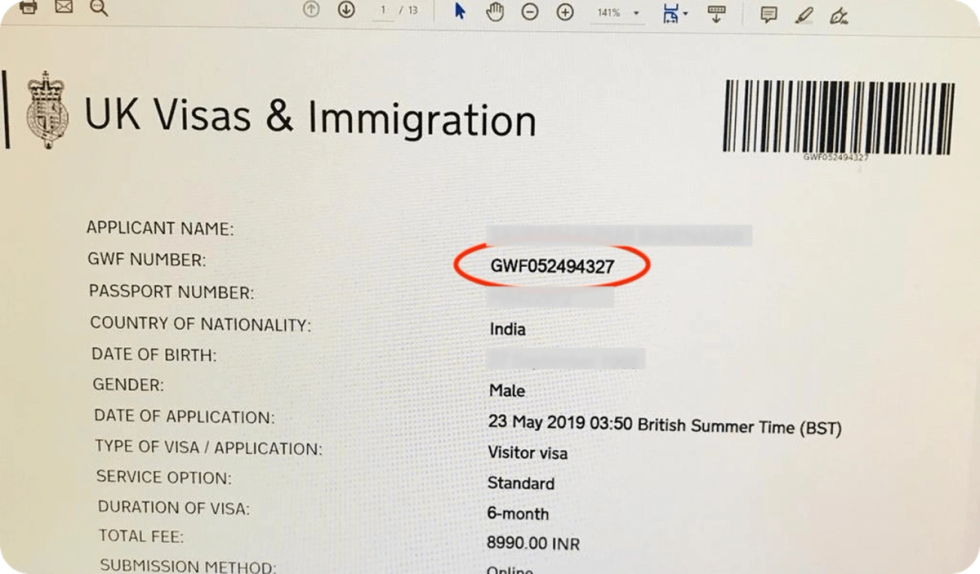Add a comment with the note icon

coord(769,15)
